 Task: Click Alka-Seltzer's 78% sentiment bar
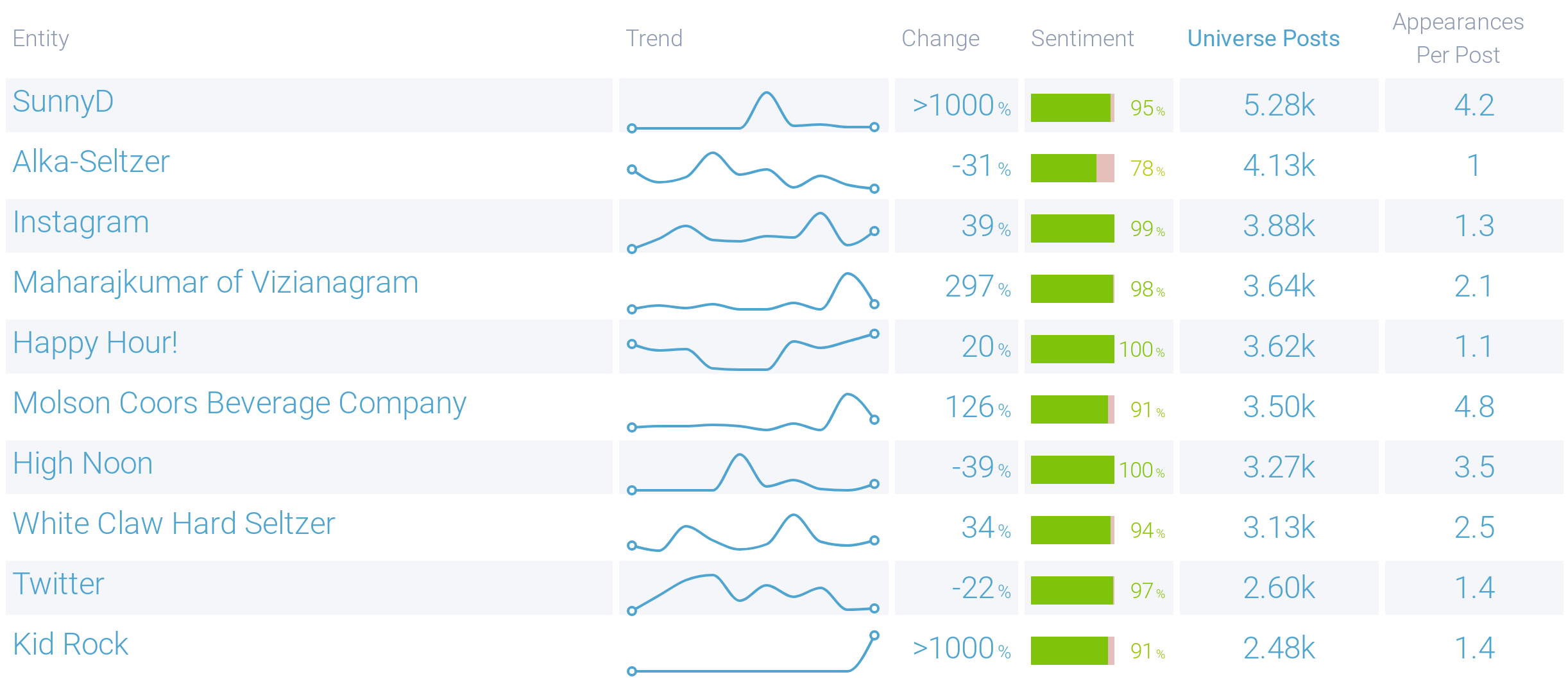[x=1072, y=168]
